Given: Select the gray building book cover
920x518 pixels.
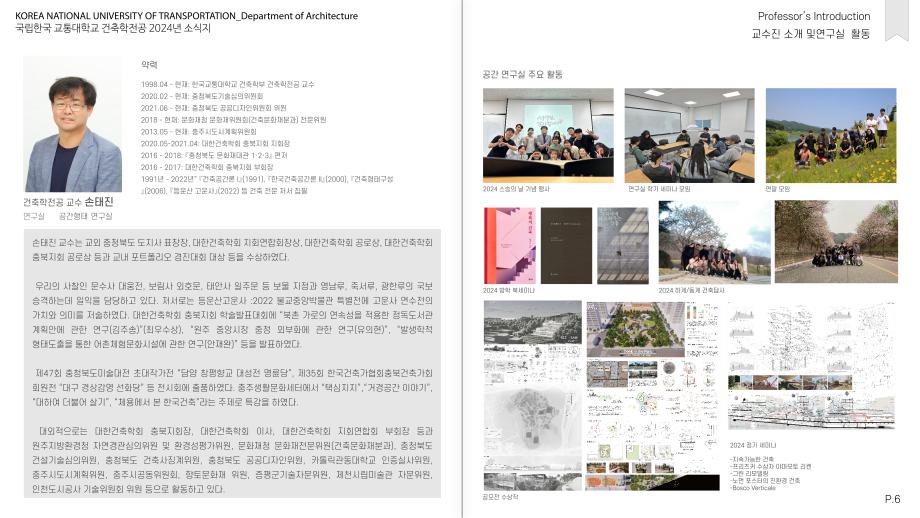Looking at the screenshot, I should pos(623,245).
